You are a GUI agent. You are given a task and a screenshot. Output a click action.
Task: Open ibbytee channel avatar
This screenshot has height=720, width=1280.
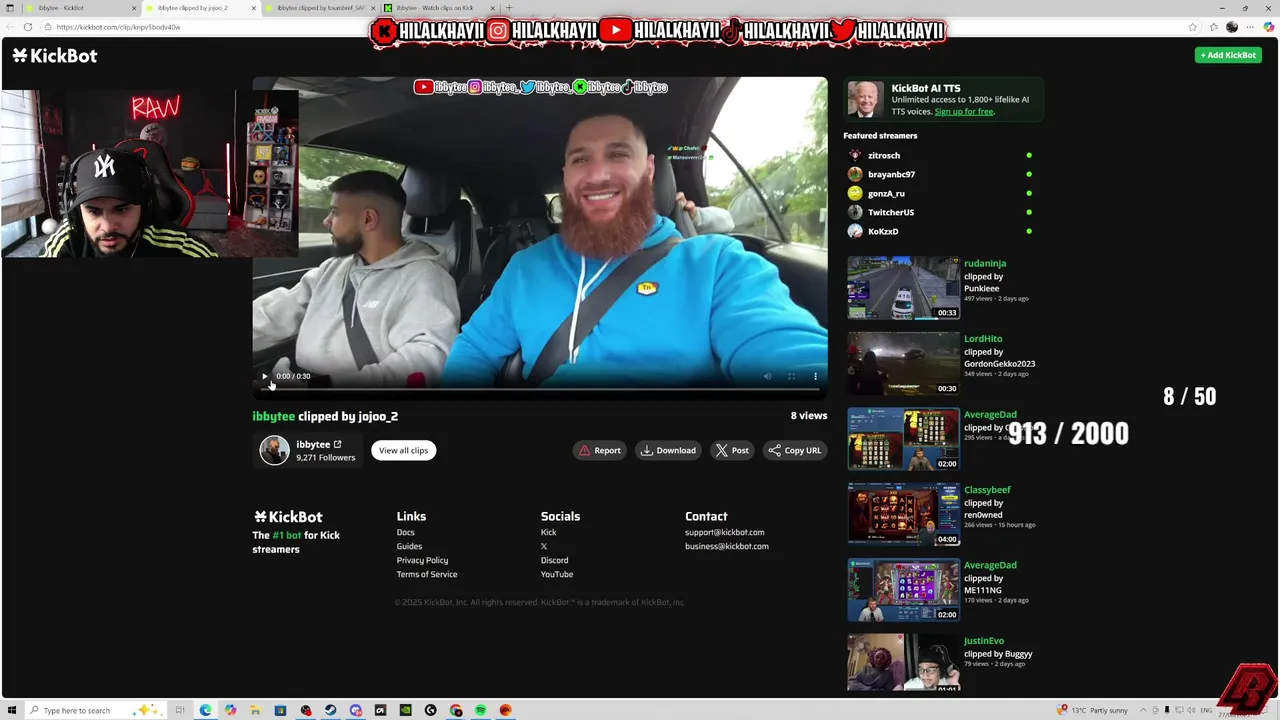274,450
